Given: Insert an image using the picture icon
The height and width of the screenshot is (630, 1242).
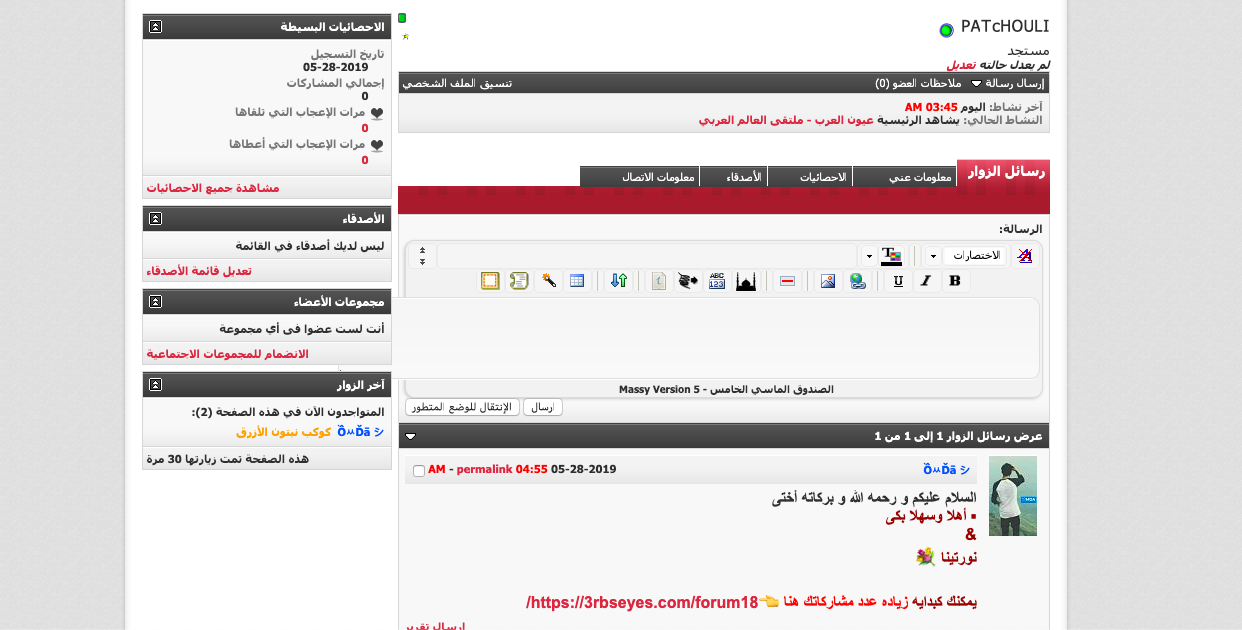Looking at the screenshot, I should pyautogui.click(x=828, y=281).
